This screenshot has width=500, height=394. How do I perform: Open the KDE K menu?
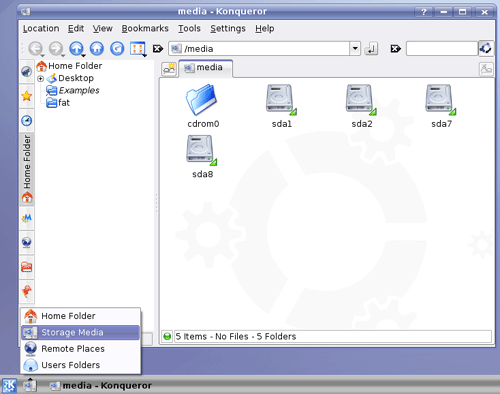click(x=9, y=386)
